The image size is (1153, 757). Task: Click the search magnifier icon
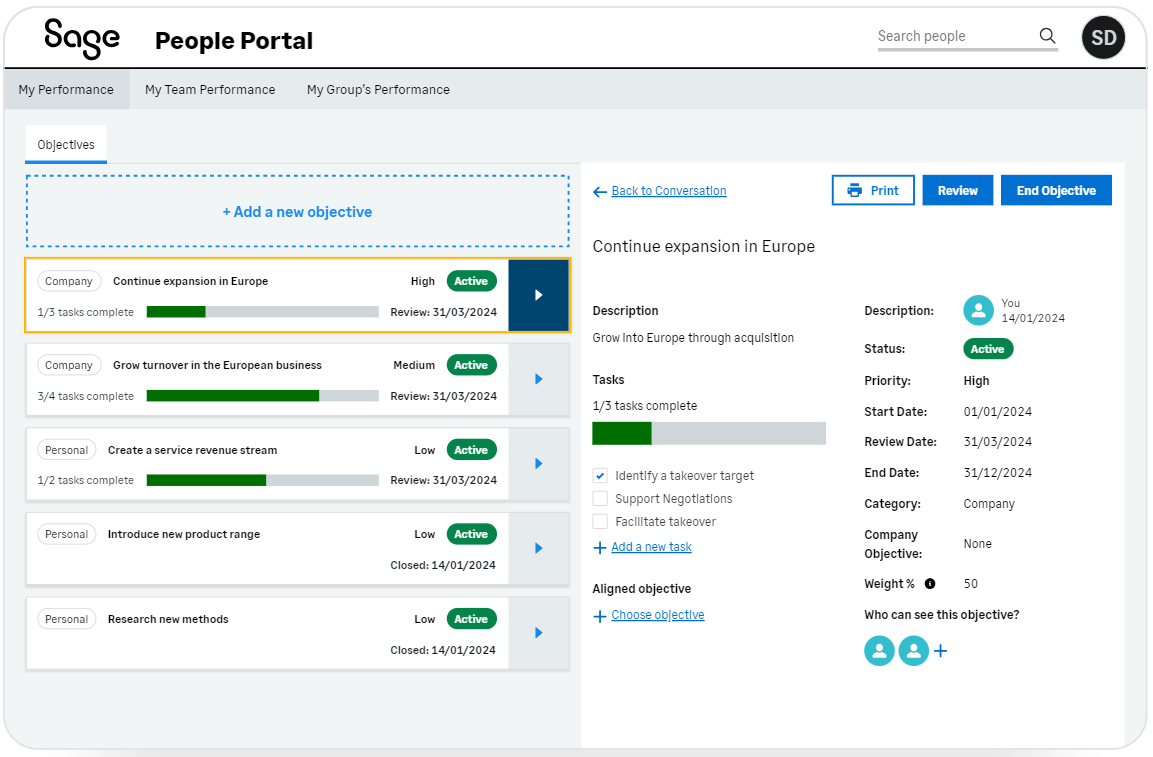(1047, 36)
